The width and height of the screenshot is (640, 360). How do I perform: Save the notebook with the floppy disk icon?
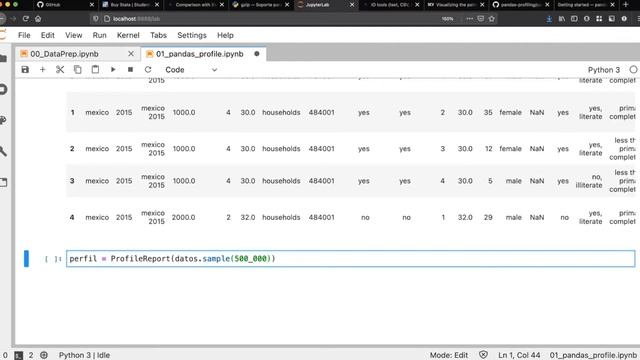[25, 70]
